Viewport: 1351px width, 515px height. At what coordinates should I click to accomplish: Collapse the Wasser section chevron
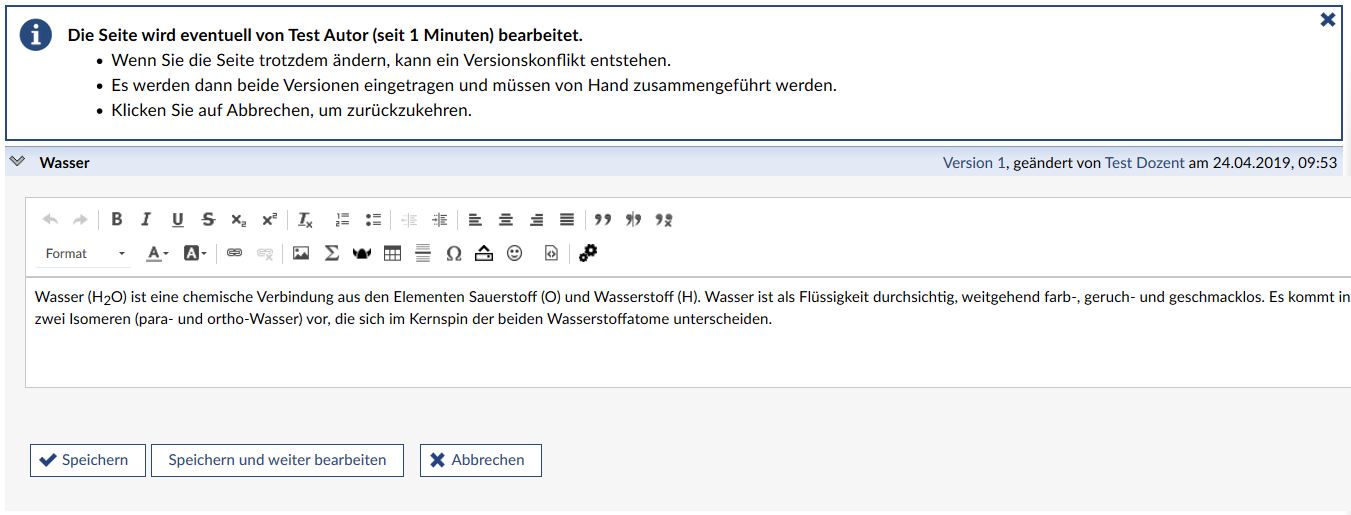(x=17, y=162)
